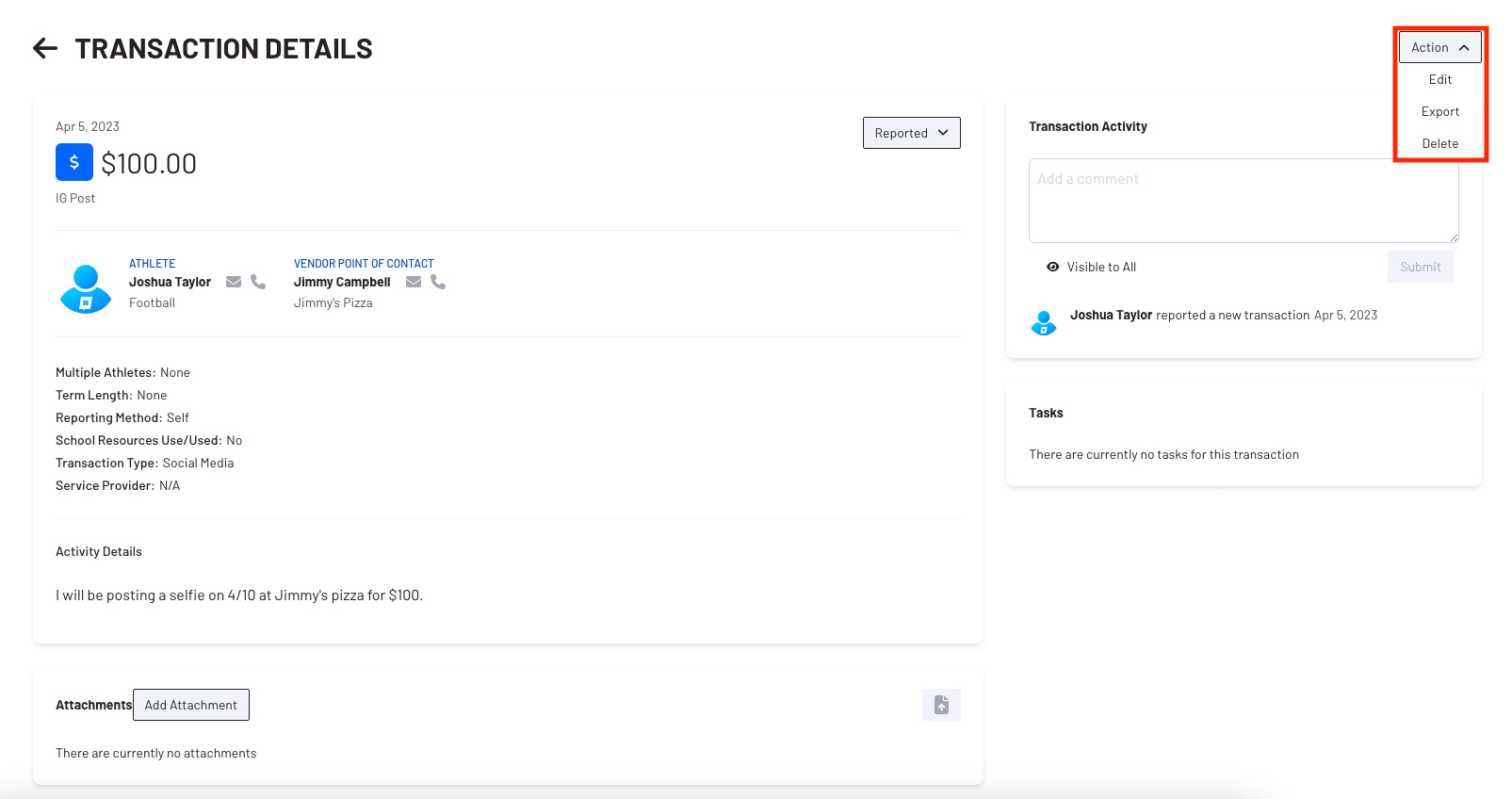Click the file upload icon in Attachments
1512x799 pixels.
[x=941, y=705]
